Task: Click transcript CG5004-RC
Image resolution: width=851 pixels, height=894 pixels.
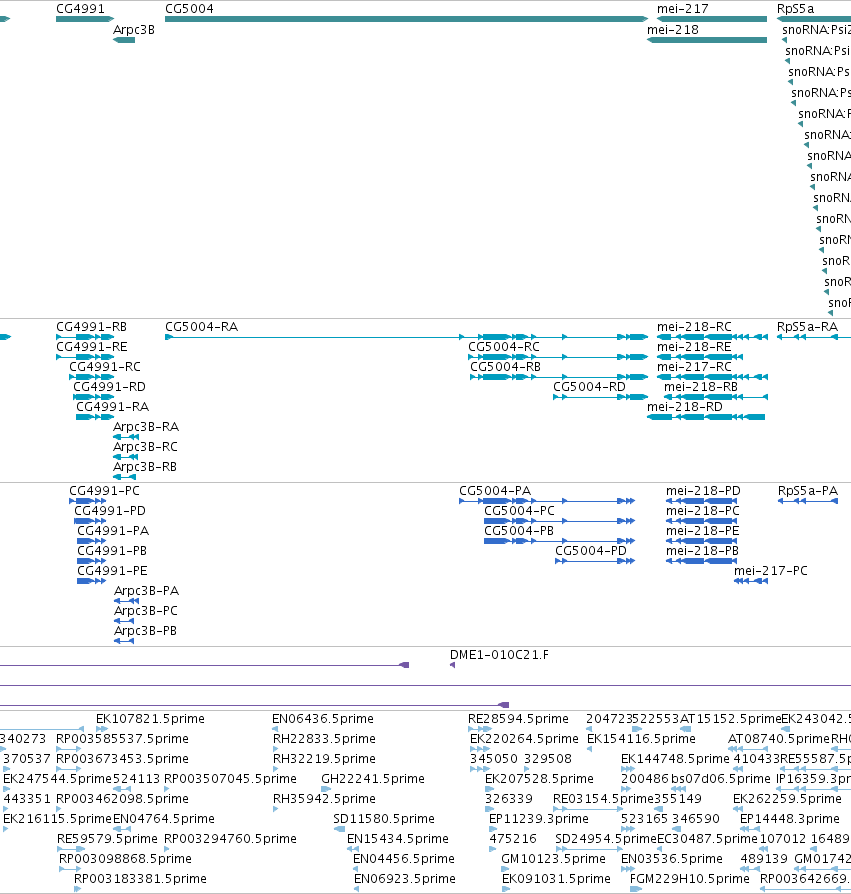Action: click(x=504, y=347)
